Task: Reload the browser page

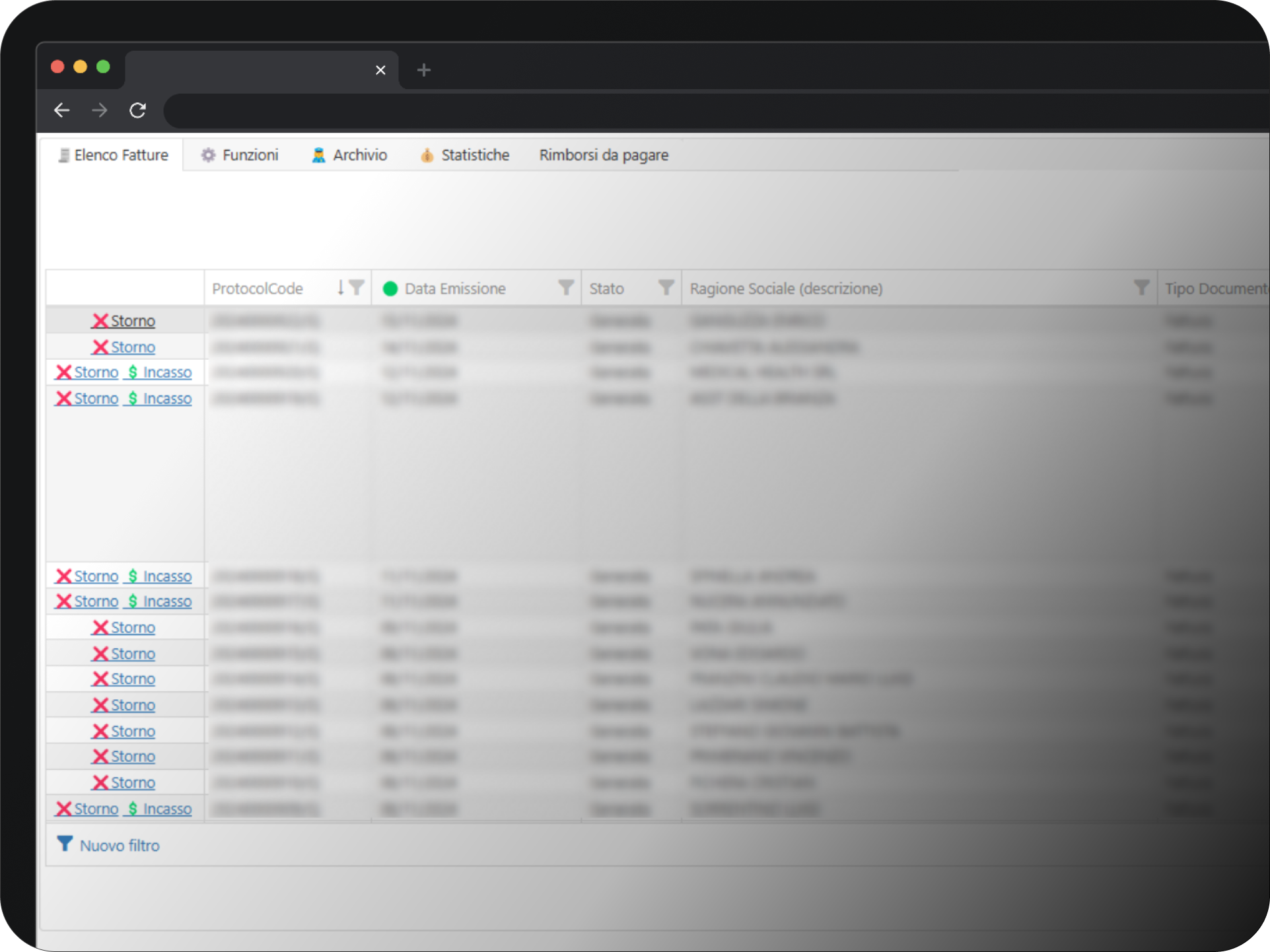Action: [x=137, y=110]
